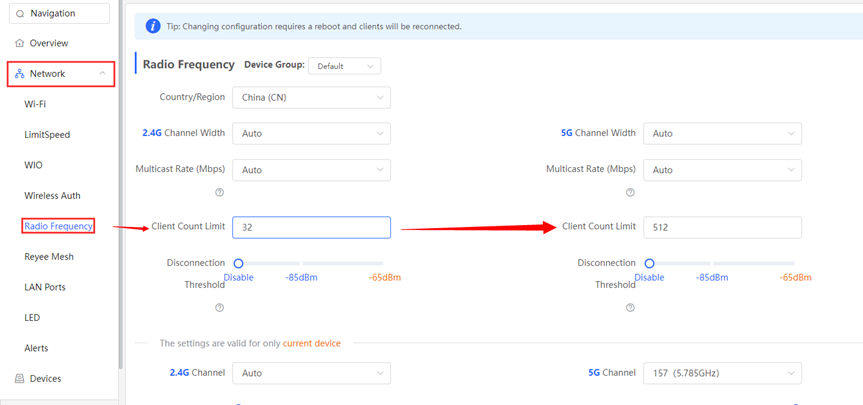Click help icon under 5G Disconnection Threshold
863x405 pixels.
click(x=630, y=308)
